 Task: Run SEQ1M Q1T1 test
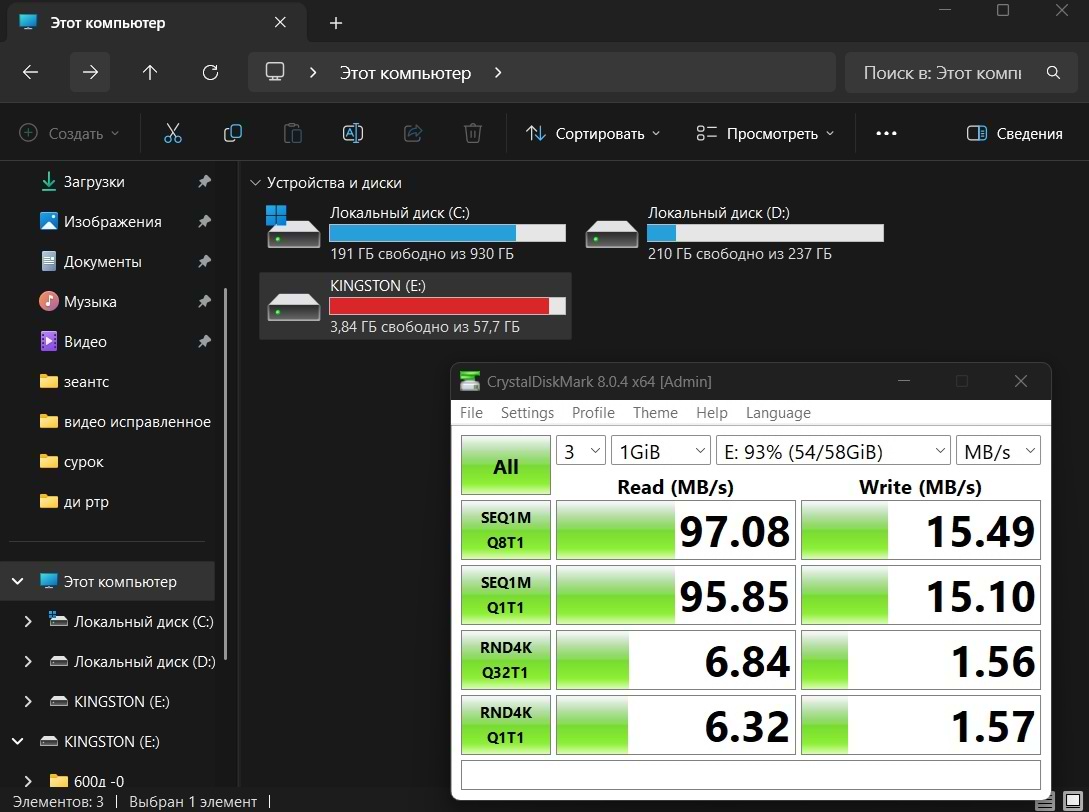(x=506, y=595)
